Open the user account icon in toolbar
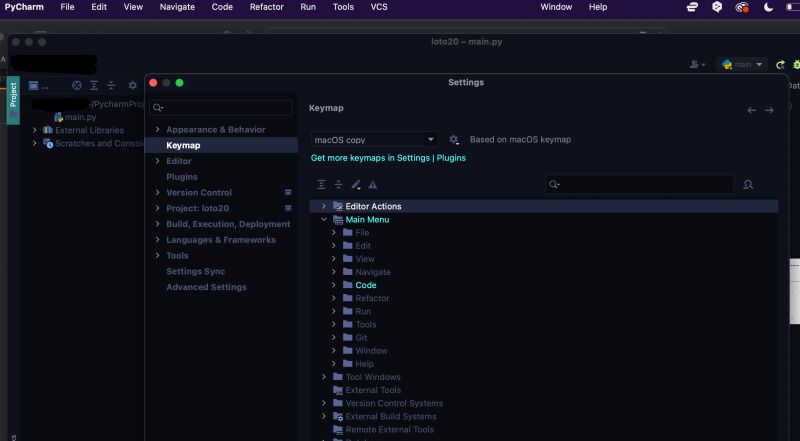 tap(697, 65)
